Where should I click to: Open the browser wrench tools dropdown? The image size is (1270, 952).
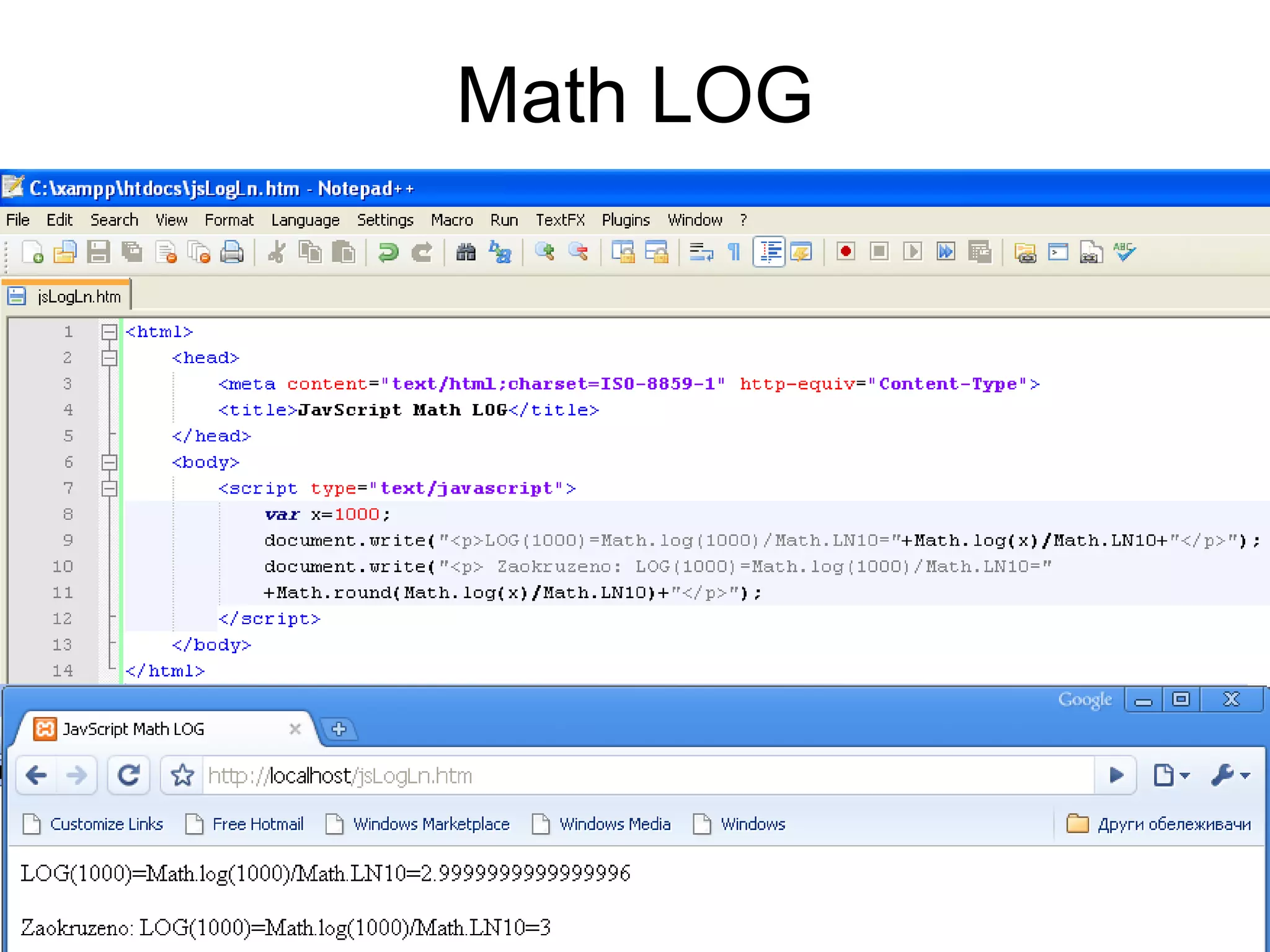(1230, 775)
